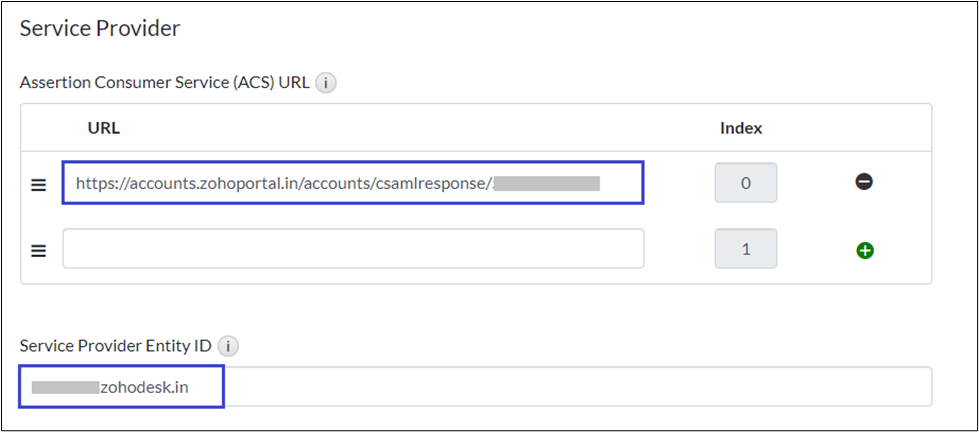Image resolution: width=979 pixels, height=432 pixels.
Task: Add a new ACS URL row with plus icon
Action: [865, 250]
